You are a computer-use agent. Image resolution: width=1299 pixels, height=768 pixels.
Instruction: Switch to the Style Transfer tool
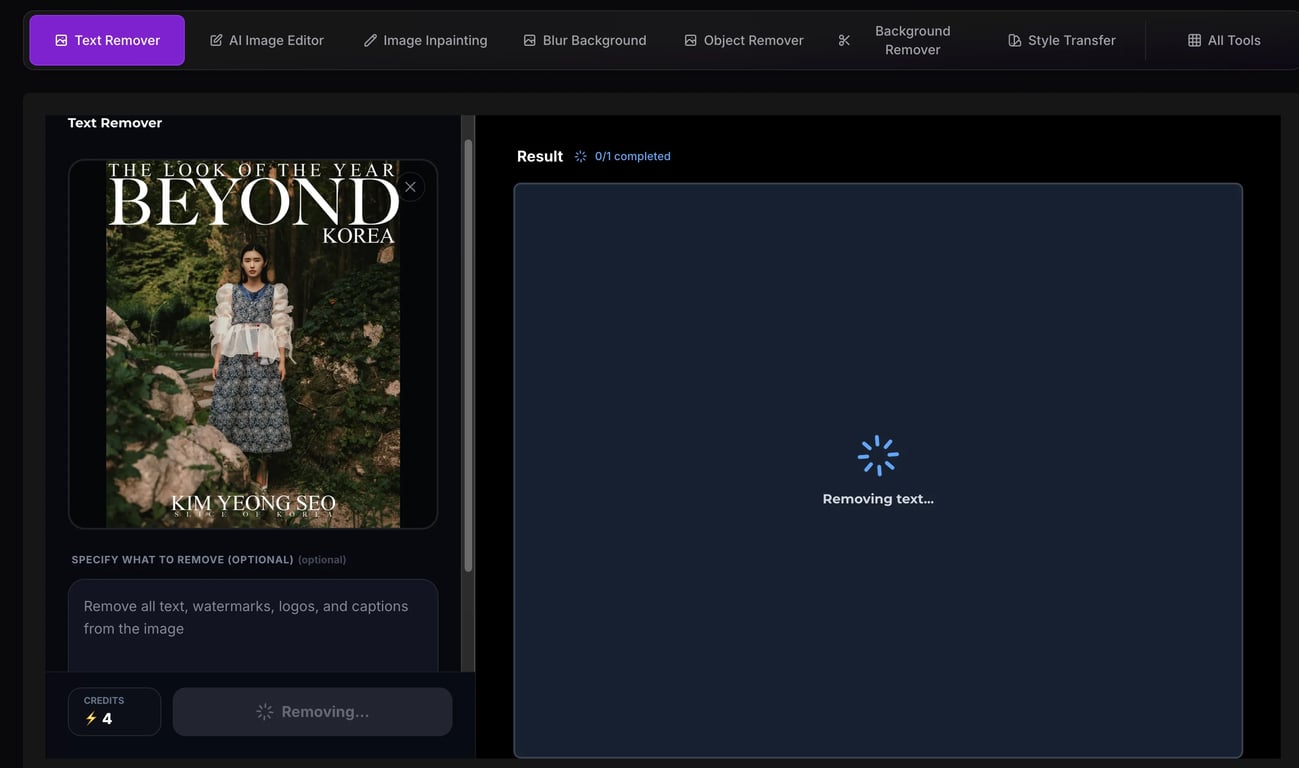point(1062,40)
